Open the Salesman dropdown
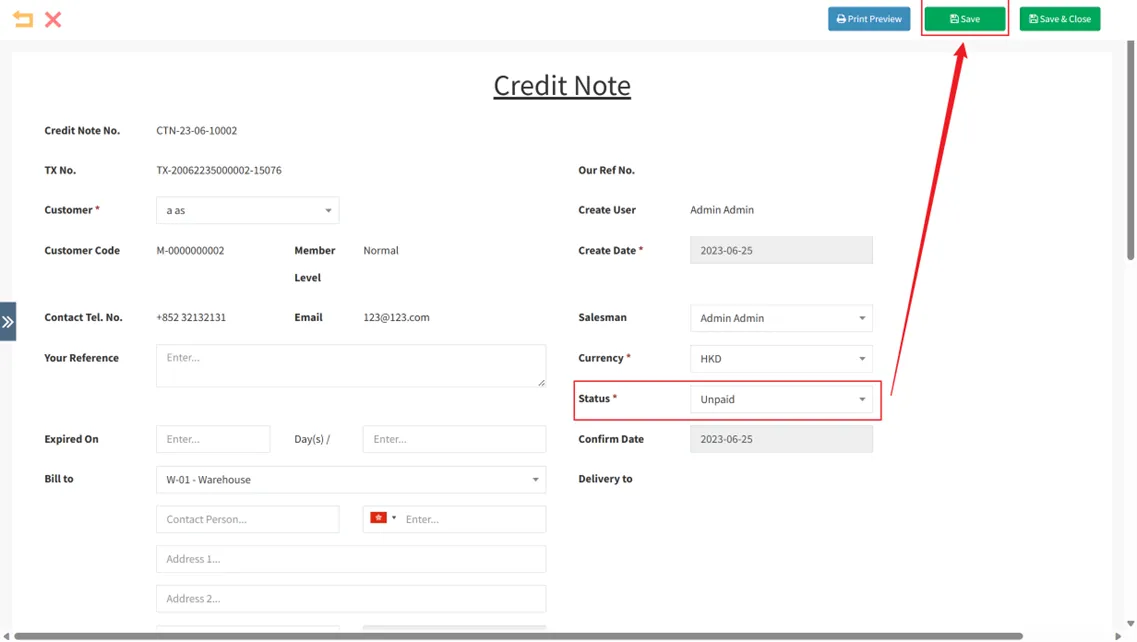The width and height of the screenshot is (1137, 642). coord(780,318)
